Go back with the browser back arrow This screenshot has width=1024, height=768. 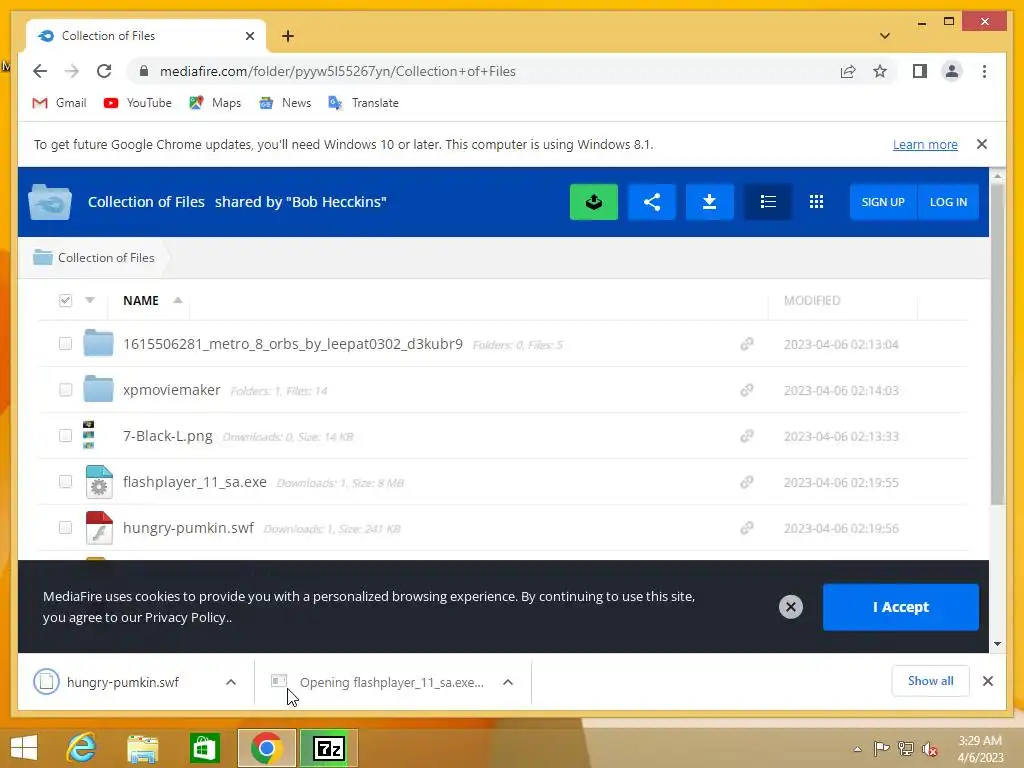click(x=40, y=71)
